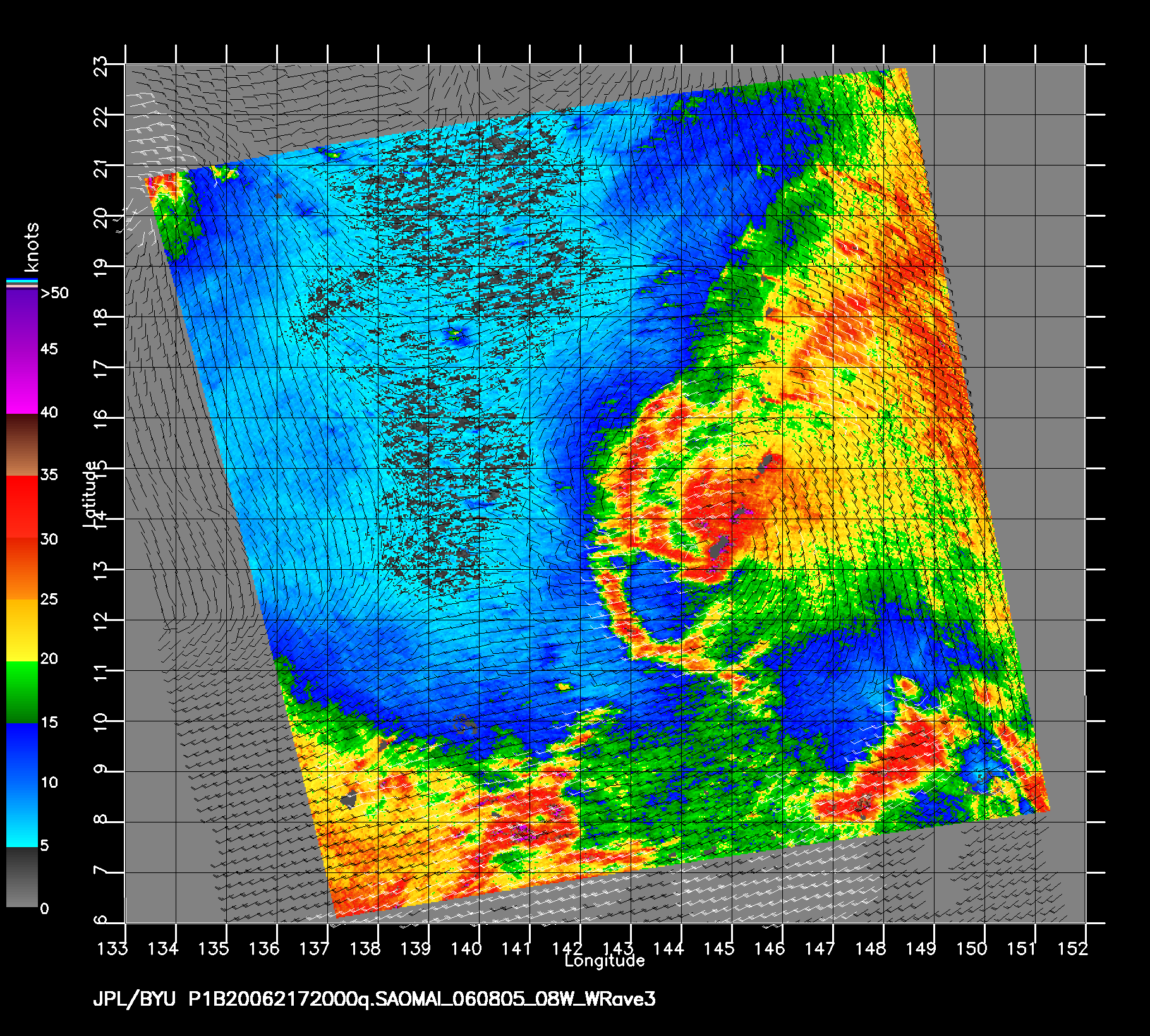This screenshot has height=1036, width=1150.
Task: Click the latitude tick label '23'
Action: tap(101, 66)
